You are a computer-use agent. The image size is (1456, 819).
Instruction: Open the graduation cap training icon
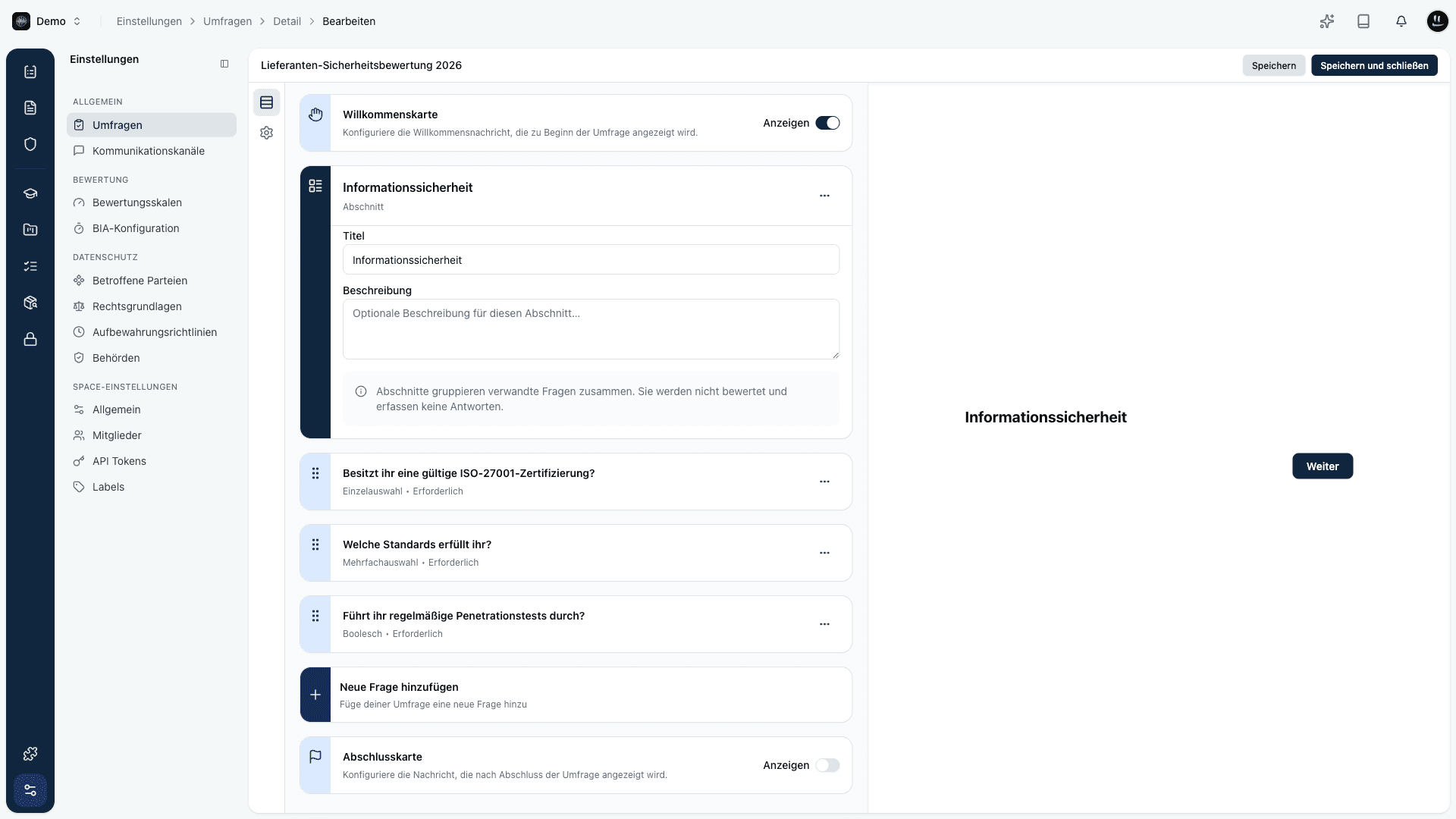30,193
